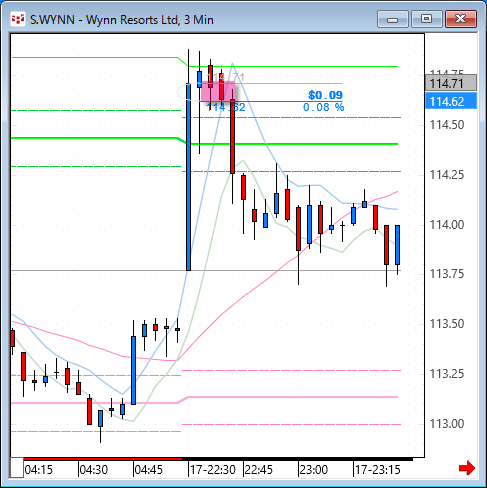Click the 22:45 time axis label
Viewport: 487px width, 488px height.
point(259,470)
